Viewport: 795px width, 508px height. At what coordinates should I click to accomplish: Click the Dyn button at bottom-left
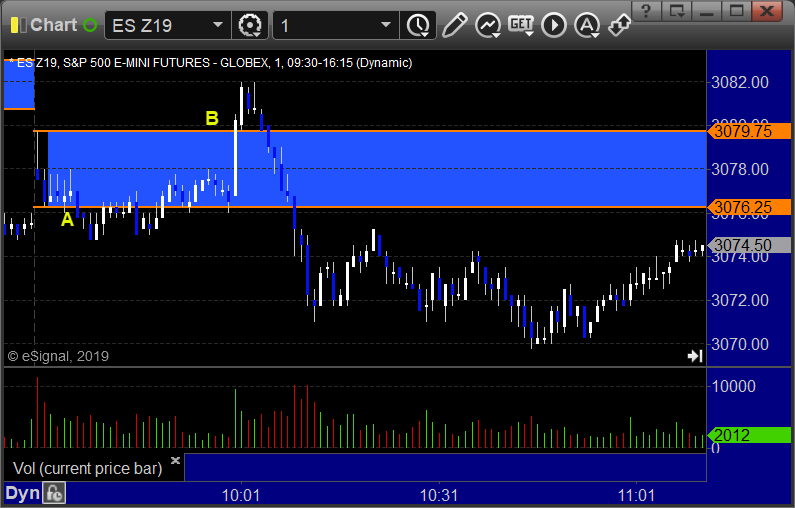pos(22,493)
